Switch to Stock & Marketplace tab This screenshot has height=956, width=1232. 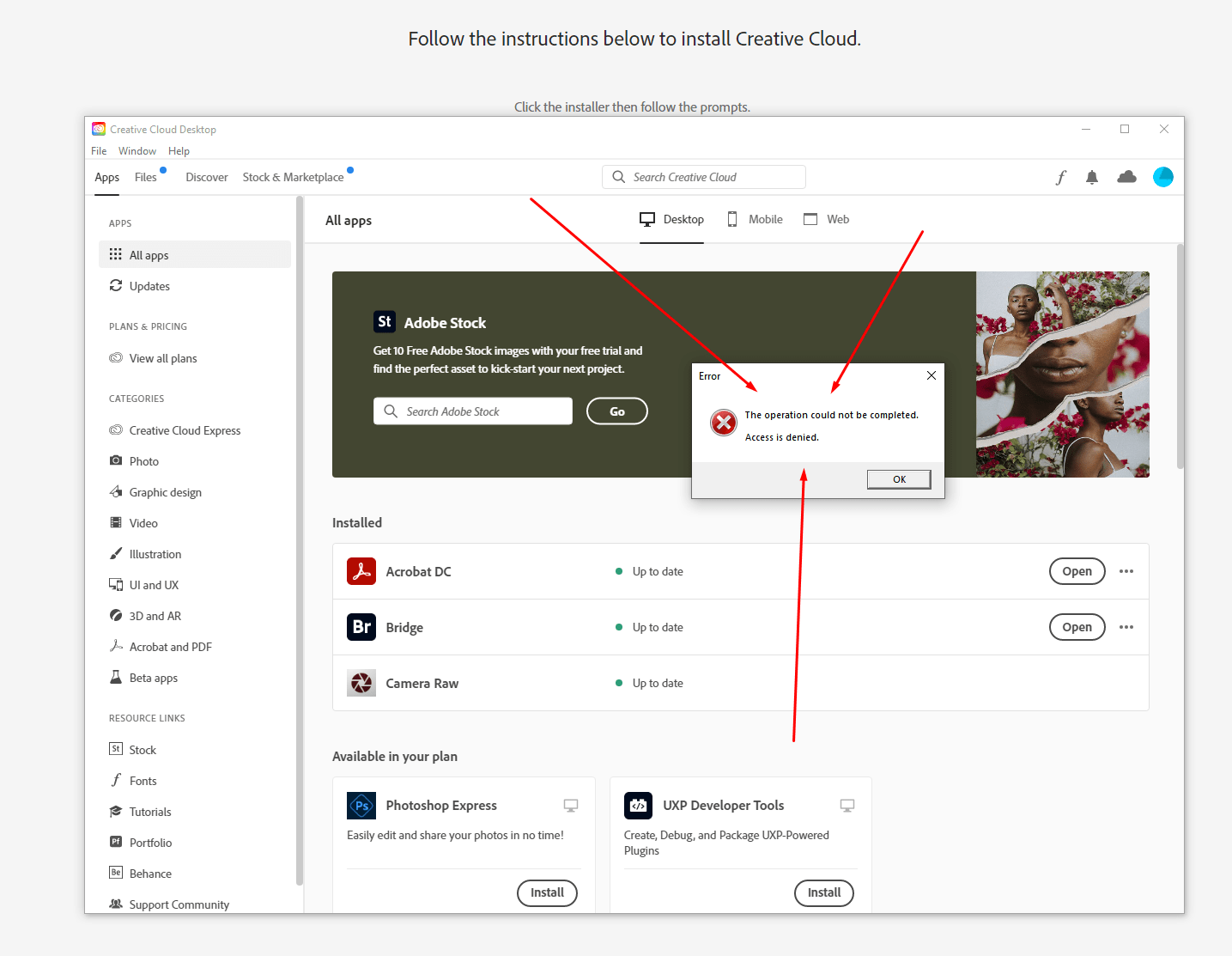[x=293, y=177]
